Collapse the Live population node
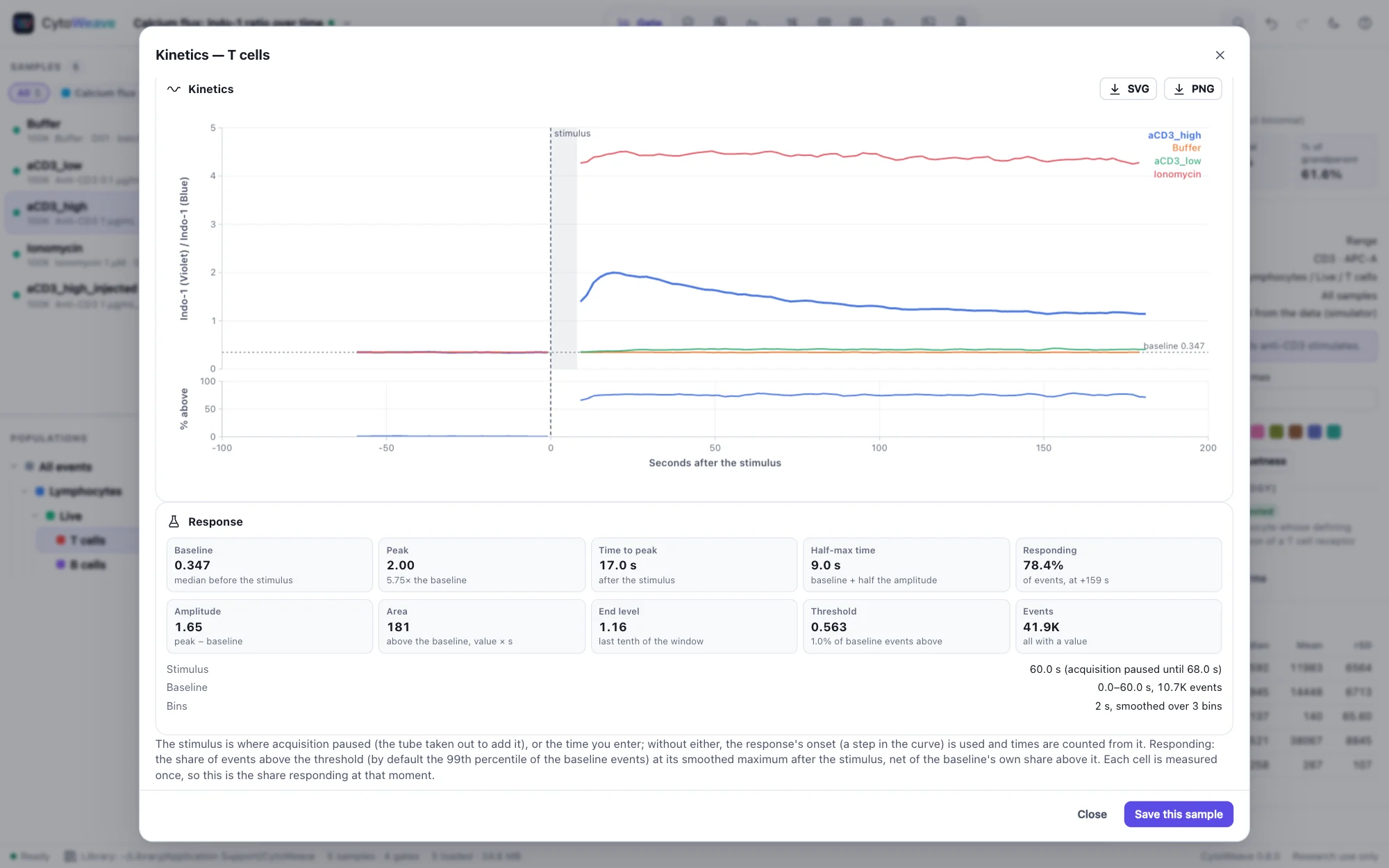 coord(35,516)
